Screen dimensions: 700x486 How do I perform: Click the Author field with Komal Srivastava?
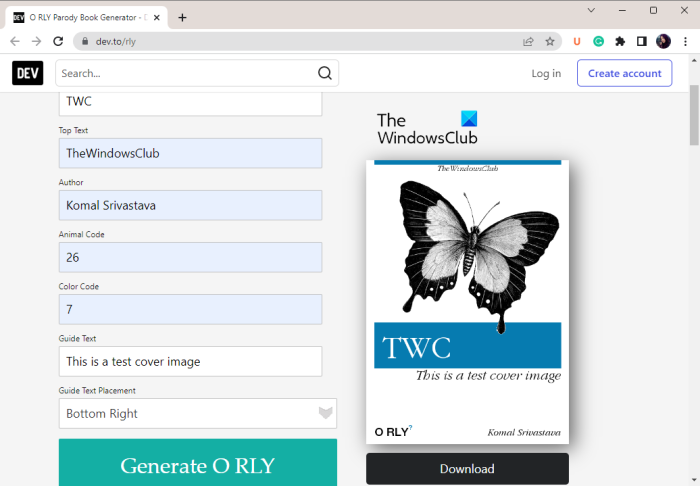191,205
